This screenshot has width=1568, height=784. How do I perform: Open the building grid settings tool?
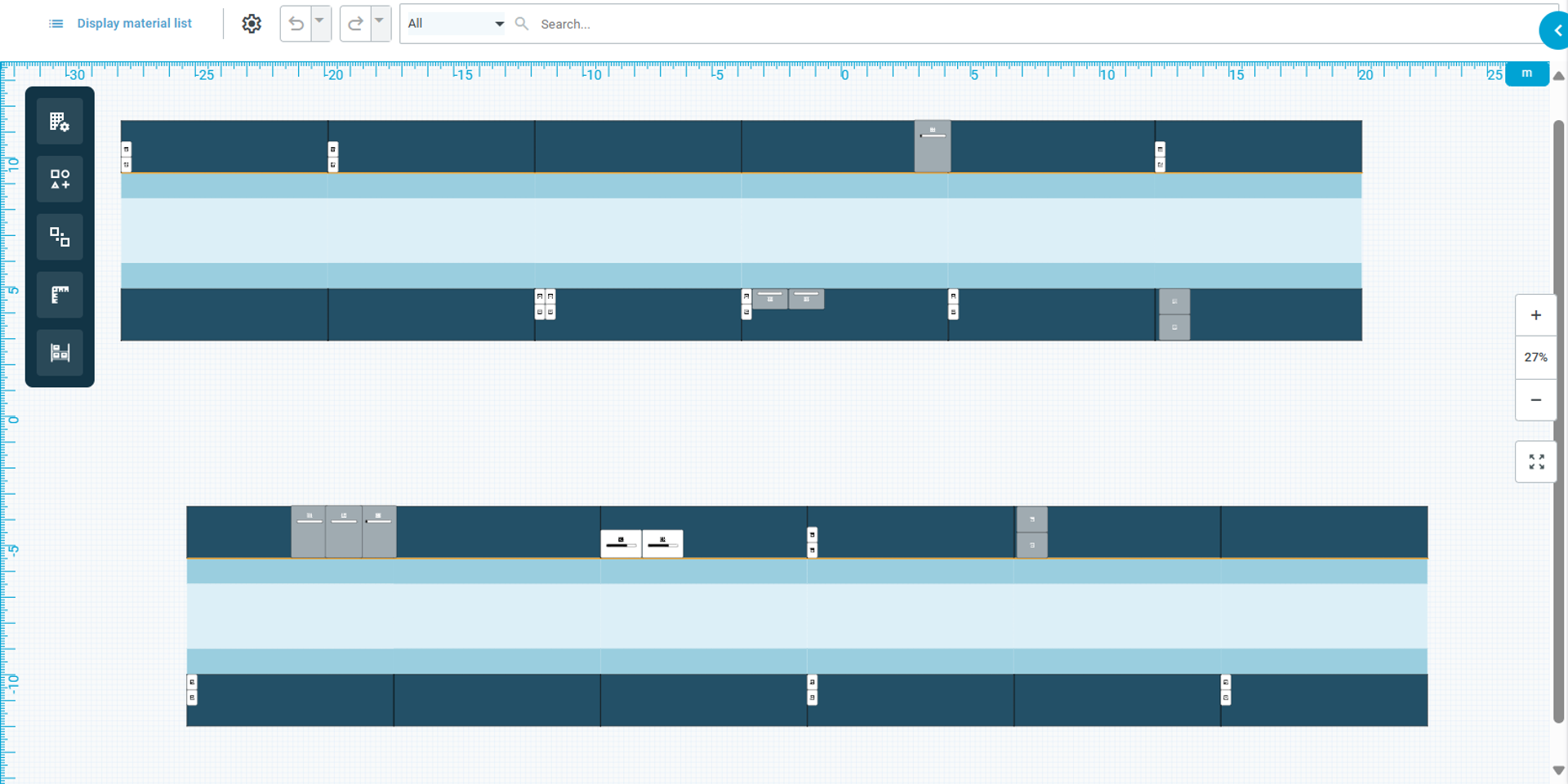(x=60, y=122)
